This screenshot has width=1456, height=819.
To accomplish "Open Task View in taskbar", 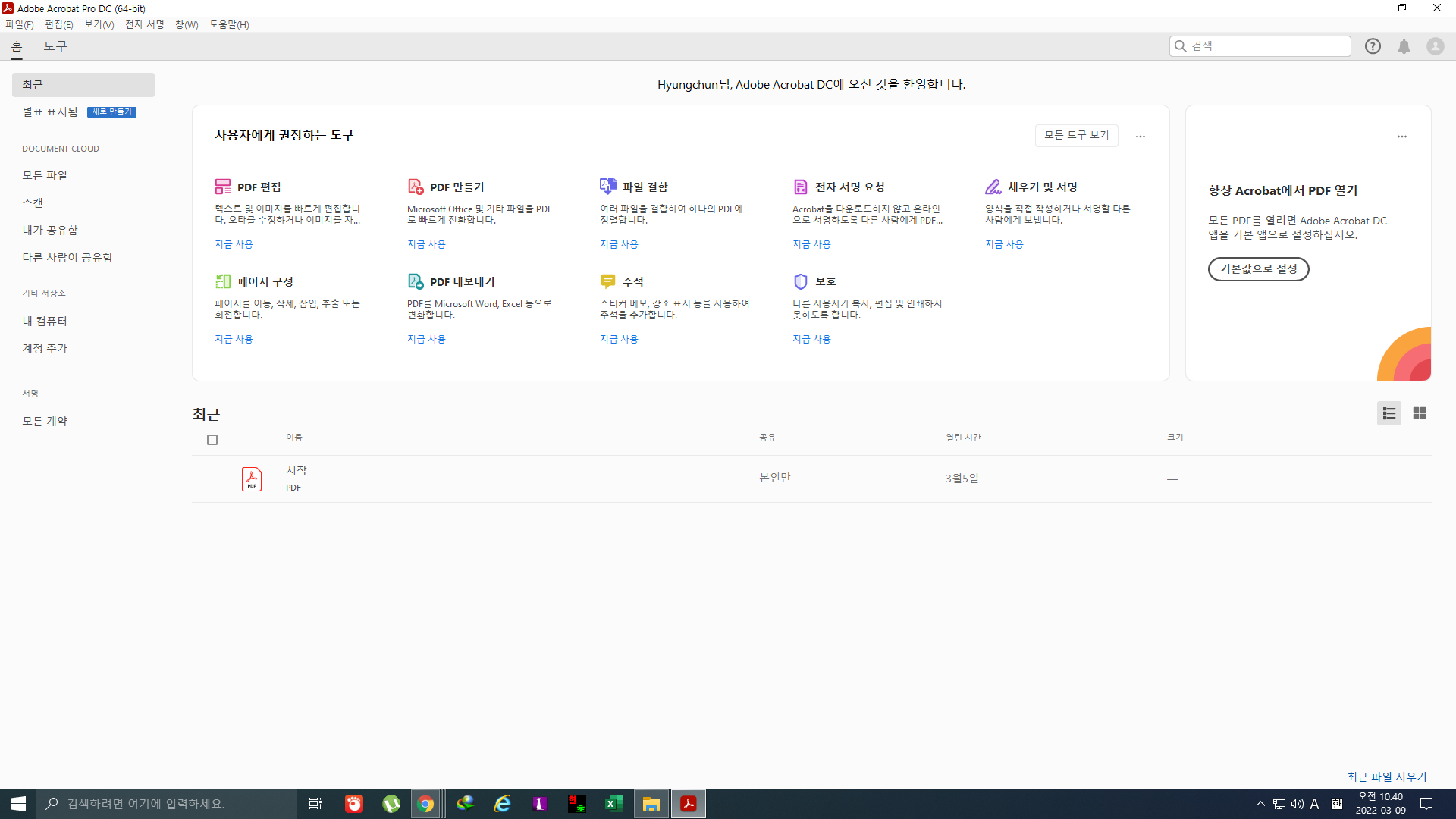I will pyautogui.click(x=315, y=804).
